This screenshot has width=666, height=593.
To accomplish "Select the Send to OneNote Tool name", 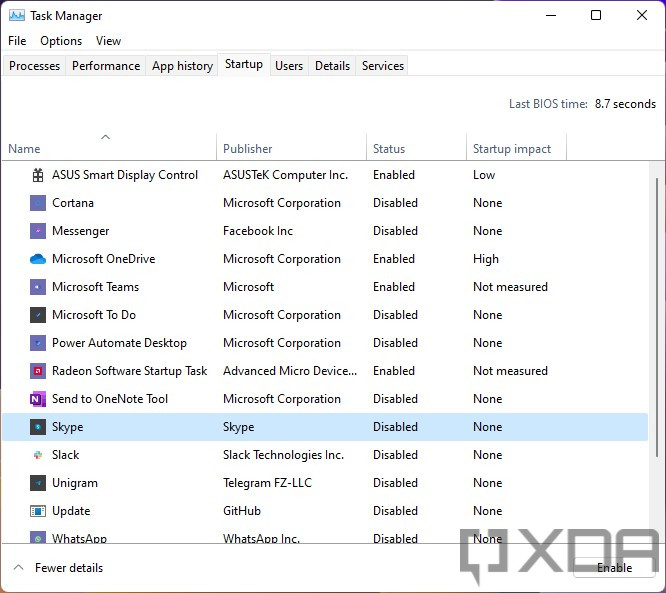I will pyautogui.click(x=110, y=399).
